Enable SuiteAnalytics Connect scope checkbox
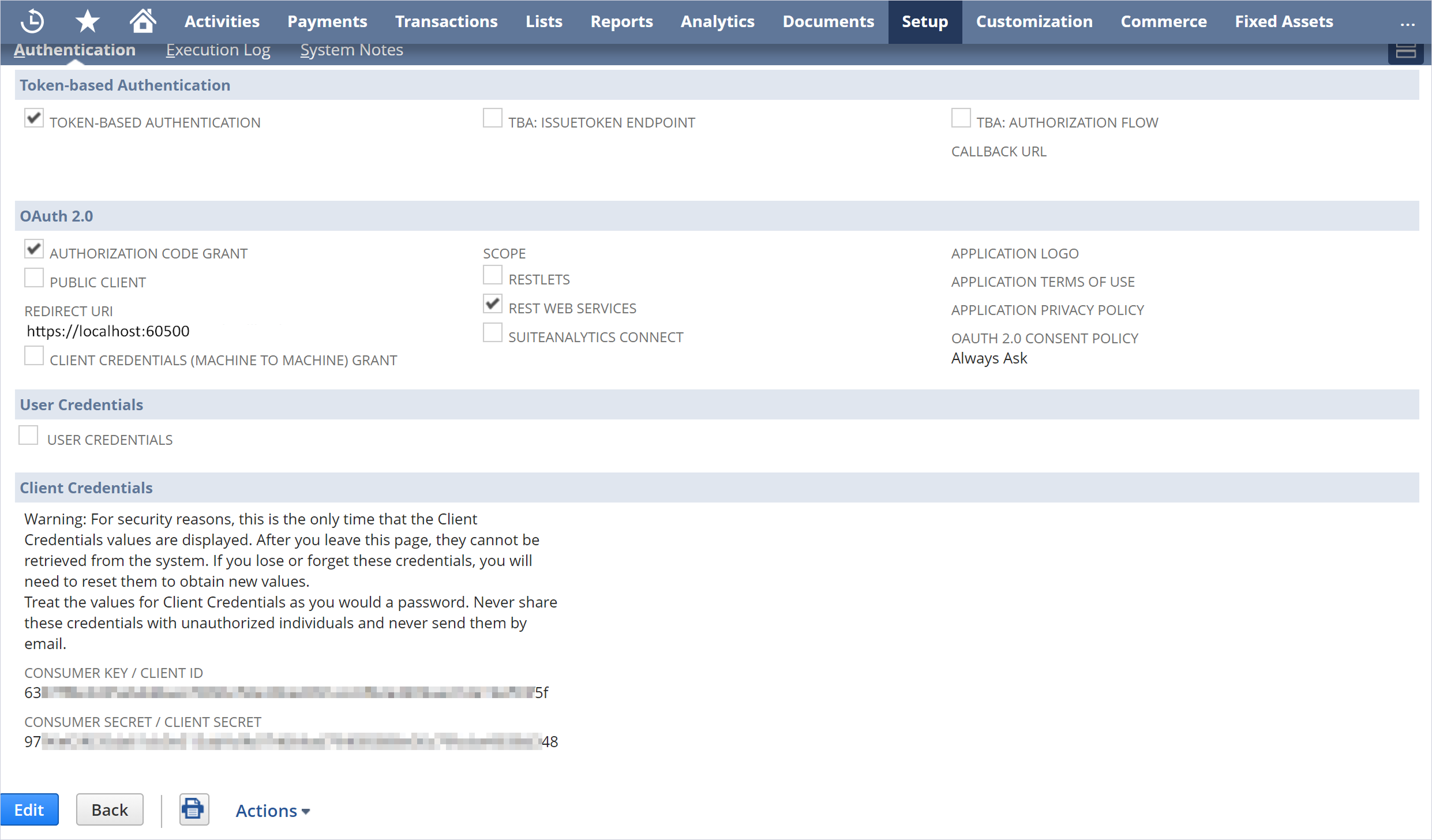 (492, 333)
